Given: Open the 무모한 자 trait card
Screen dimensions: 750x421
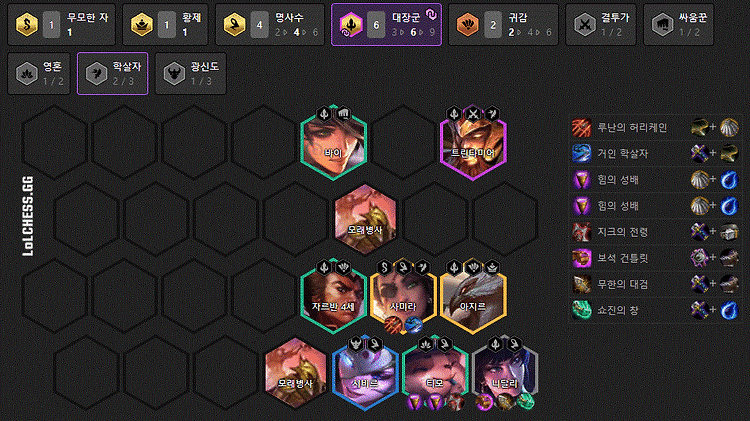Looking at the screenshot, I should pos(62,25).
